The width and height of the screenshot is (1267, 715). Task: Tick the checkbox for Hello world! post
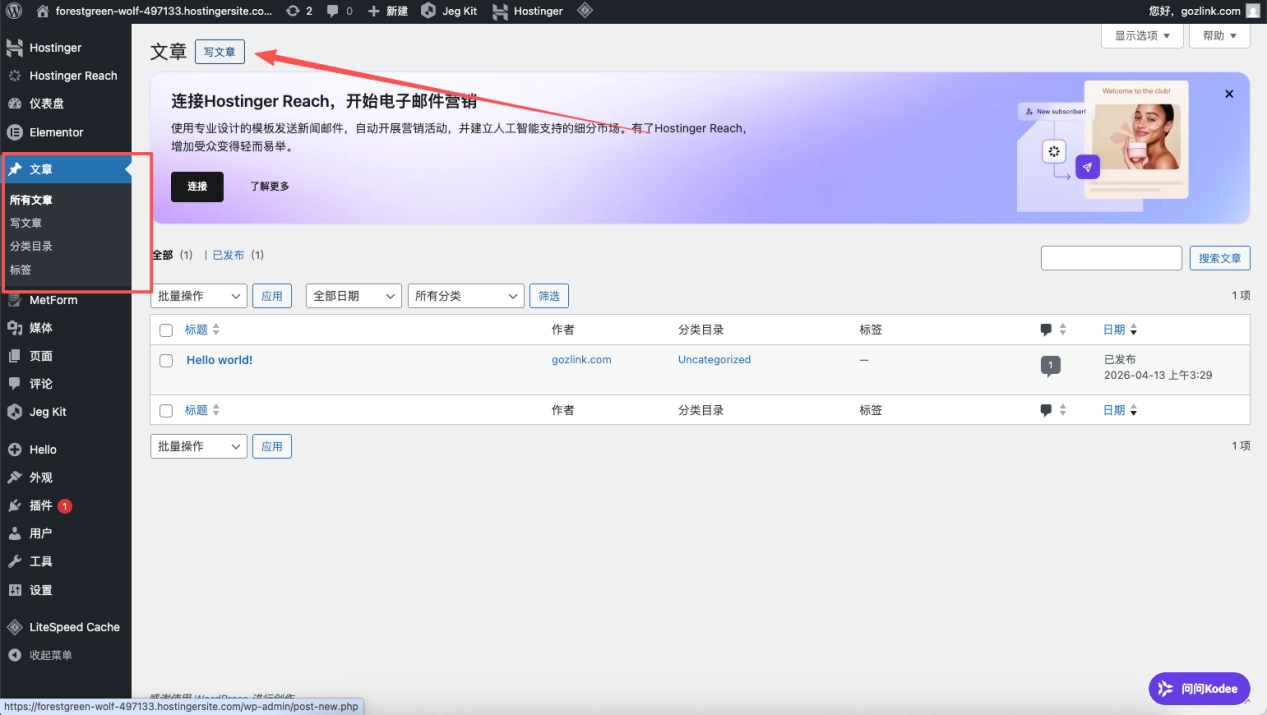(166, 361)
